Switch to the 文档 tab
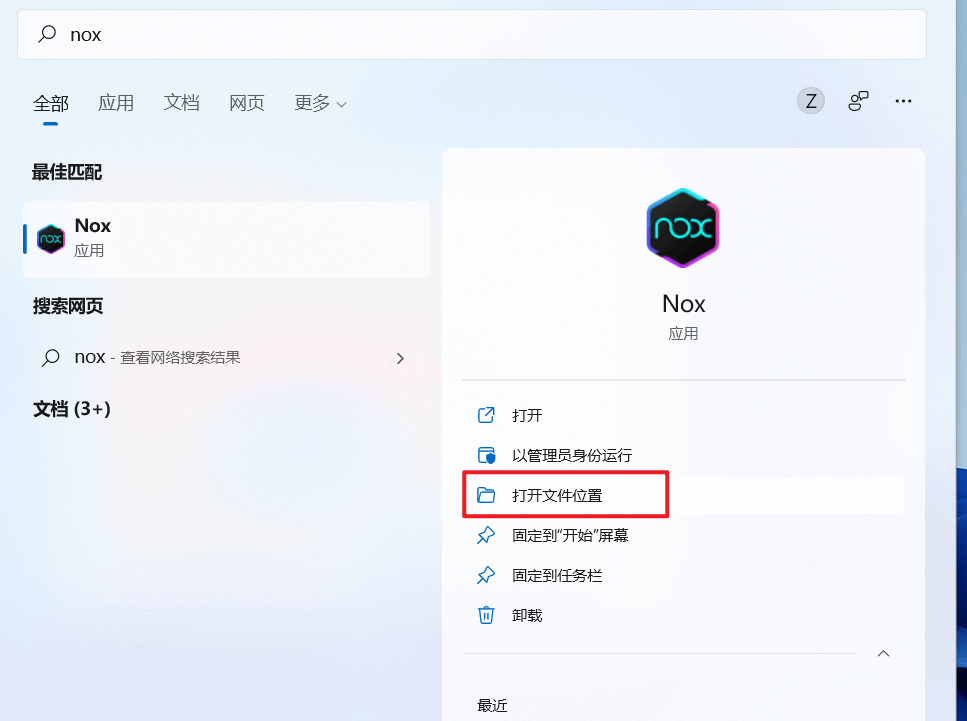The width and height of the screenshot is (967, 721). click(x=181, y=102)
